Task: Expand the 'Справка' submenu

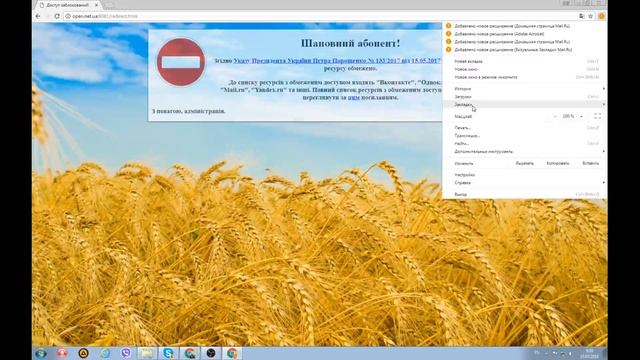Action: 524,183
